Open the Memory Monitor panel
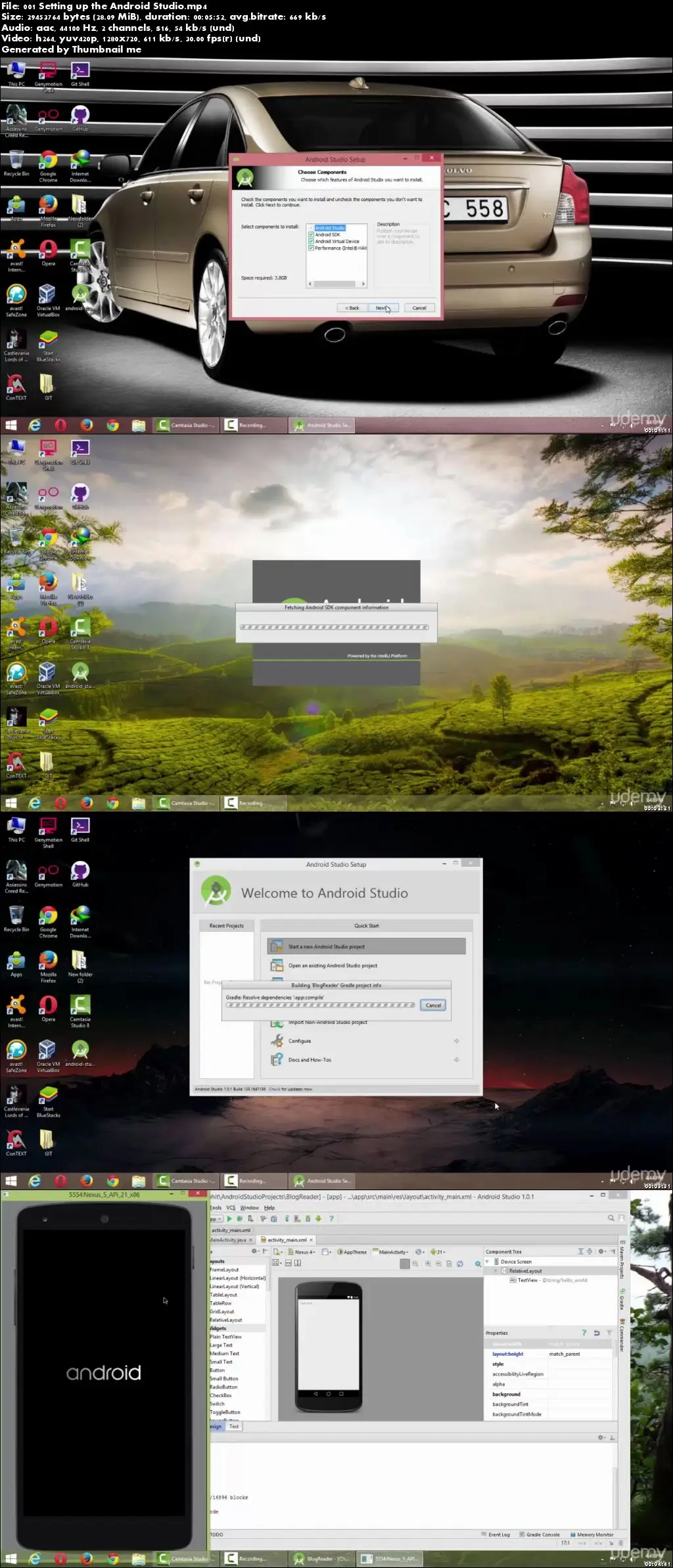 (x=592, y=1535)
